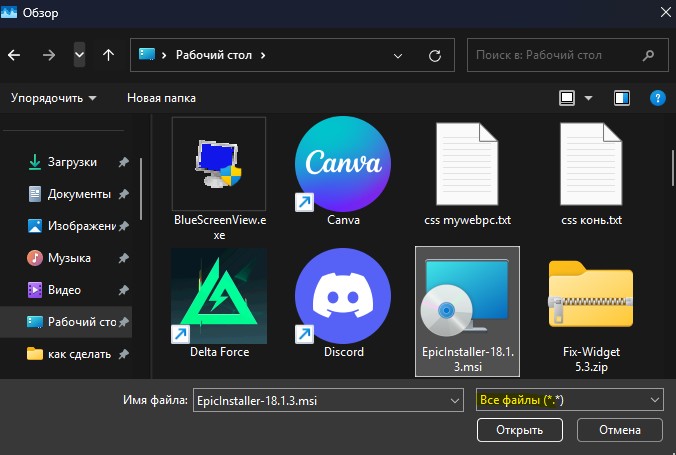Select EpicInstaller-18.1.3.msi installer icon
The width and height of the screenshot is (676, 455).
point(464,298)
